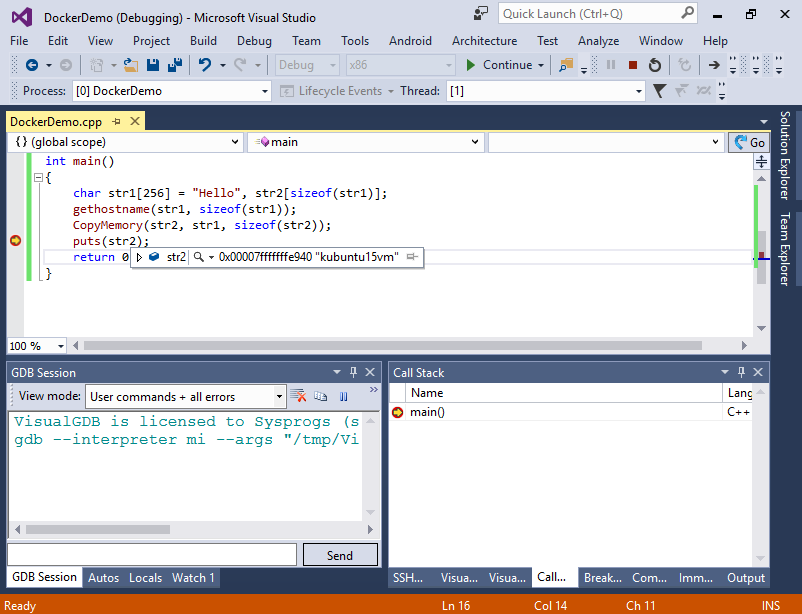Switch to the Watch 1 tab
The height and width of the screenshot is (614, 802).
click(193, 578)
